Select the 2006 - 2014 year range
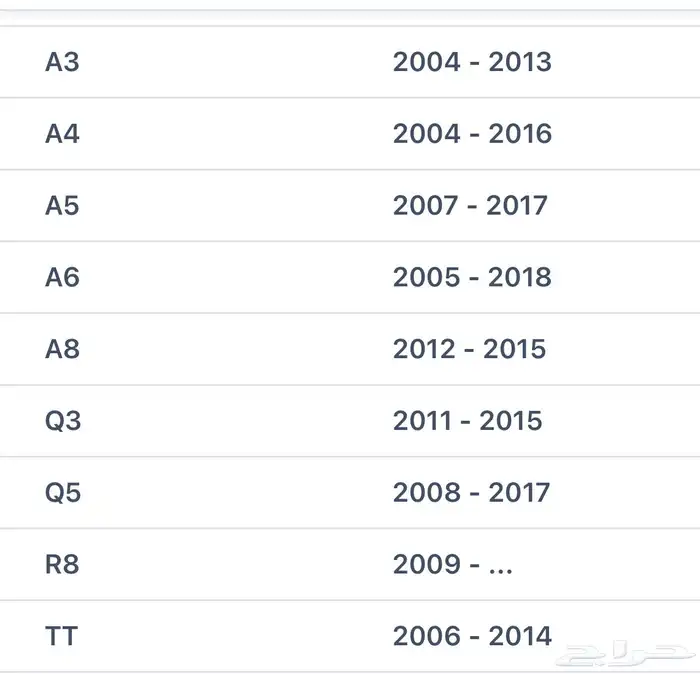Screen dimensions: 700x674 coord(472,636)
